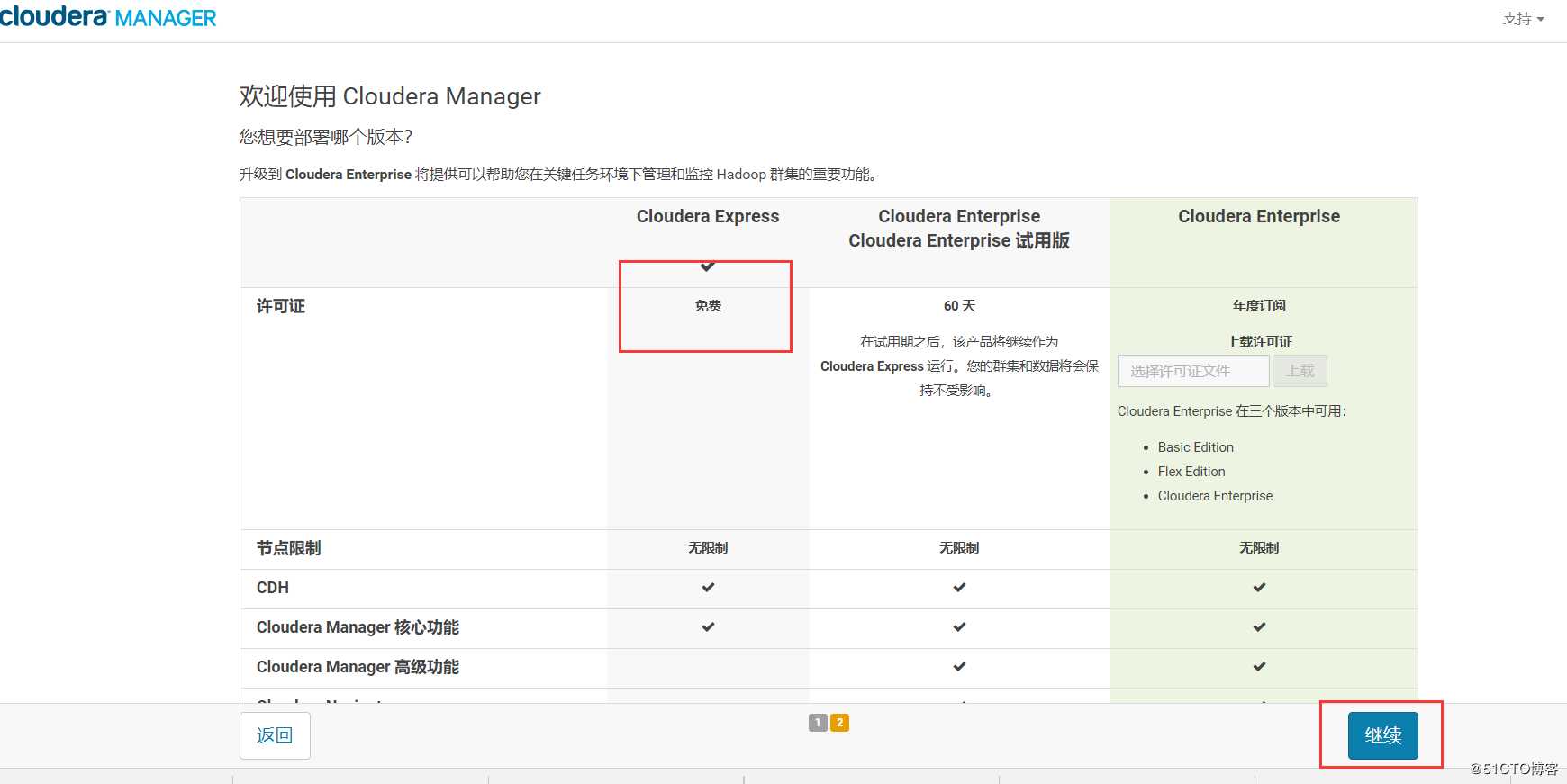The height and width of the screenshot is (784, 1567).
Task: Click the CDH row label
Action: pos(273,588)
